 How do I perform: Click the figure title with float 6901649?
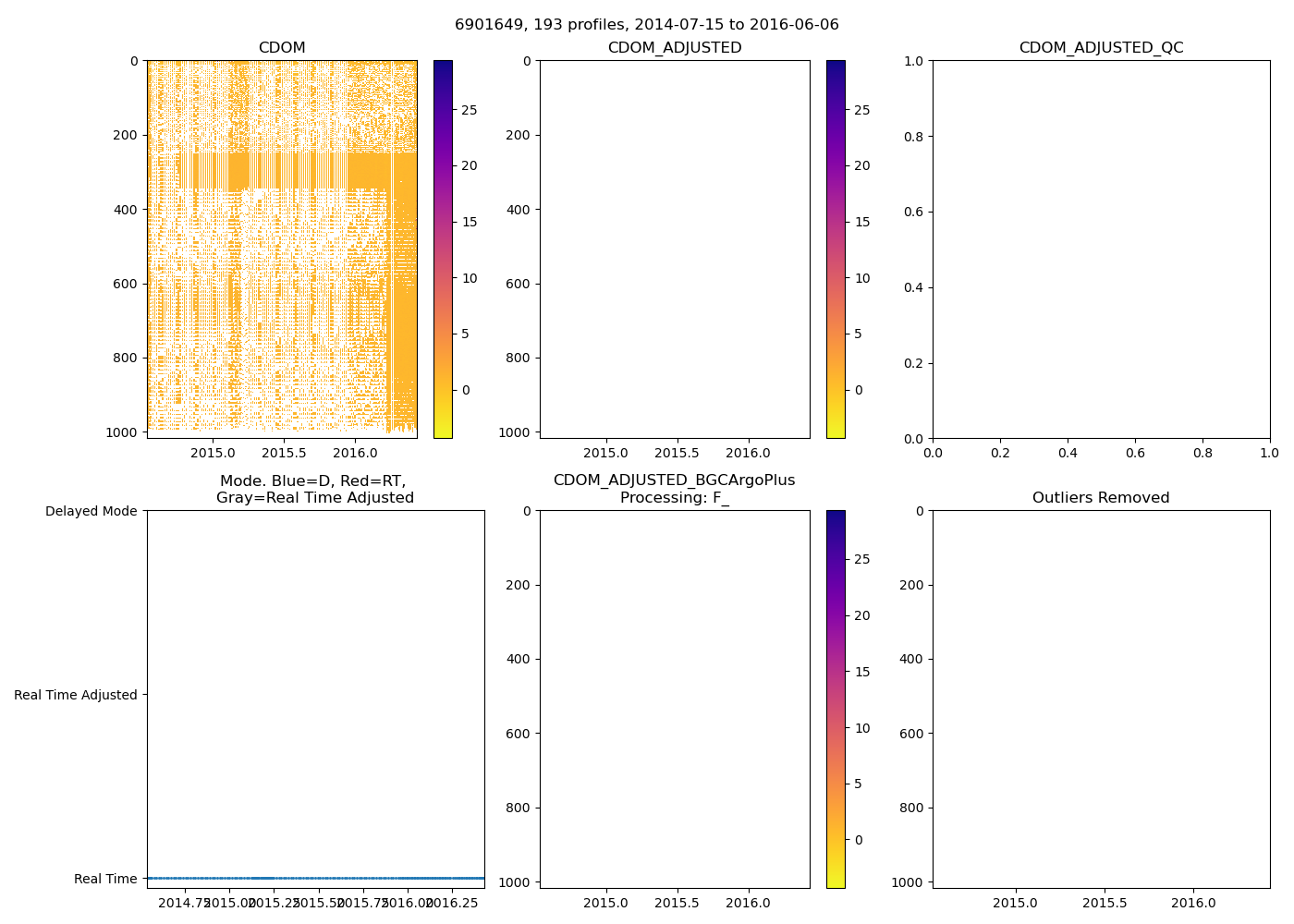pos(647,25)
